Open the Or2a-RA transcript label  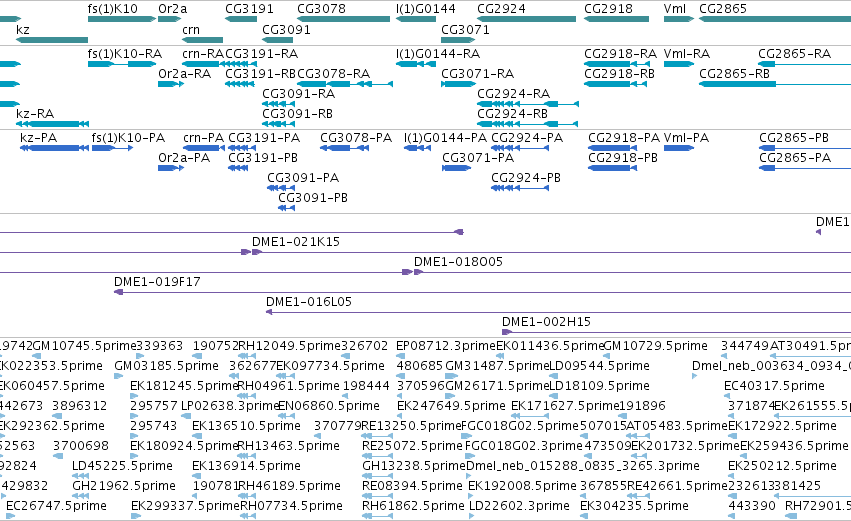pyautogui.click(x=184, y=73)
